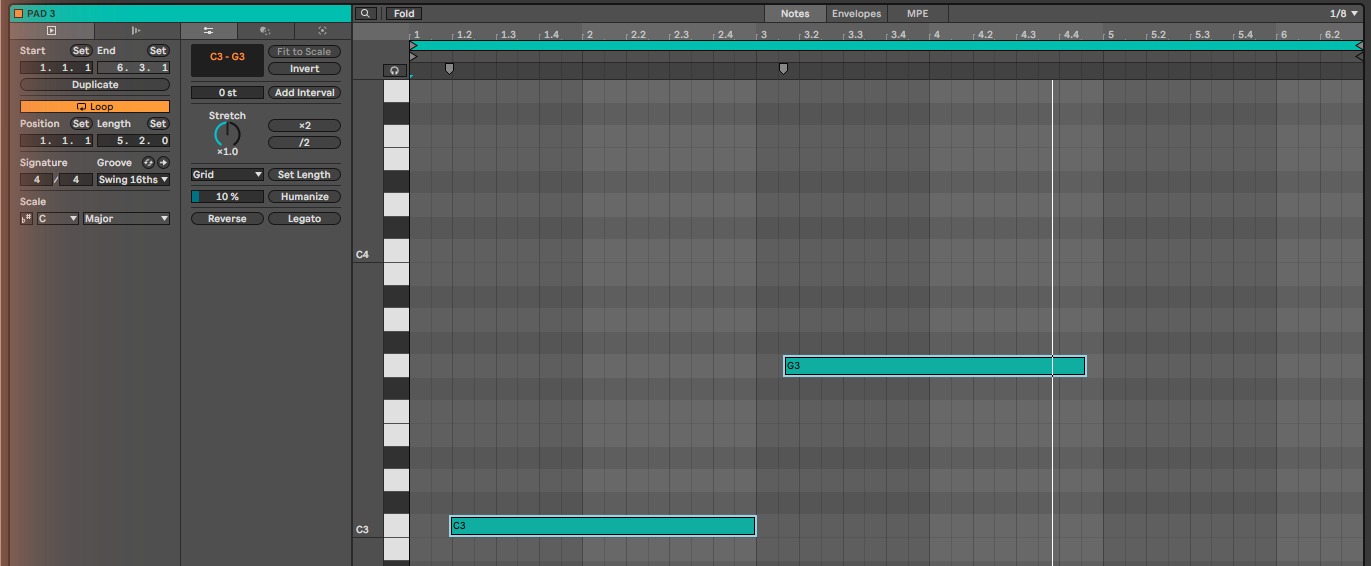The height and width of the screenshot is (566, 1371).
Task: Open the Generate tools tab icon
Action: point(322,31)
